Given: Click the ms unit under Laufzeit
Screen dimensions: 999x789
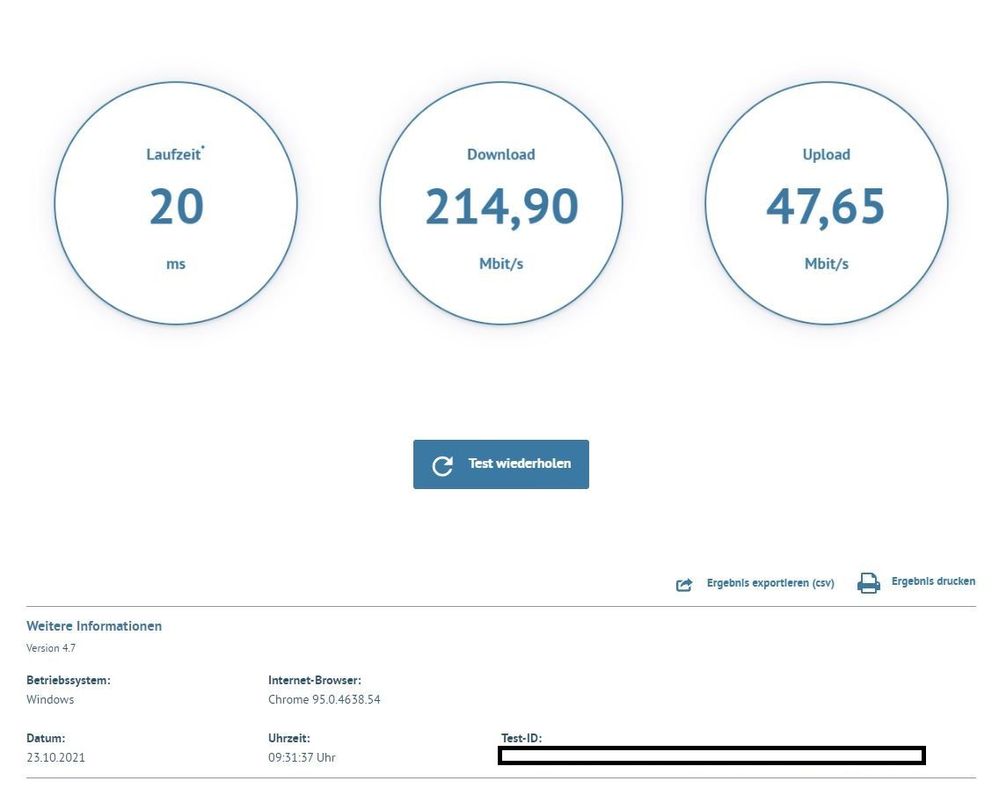Looking at the screenshot, I should [x=176, y=264].
